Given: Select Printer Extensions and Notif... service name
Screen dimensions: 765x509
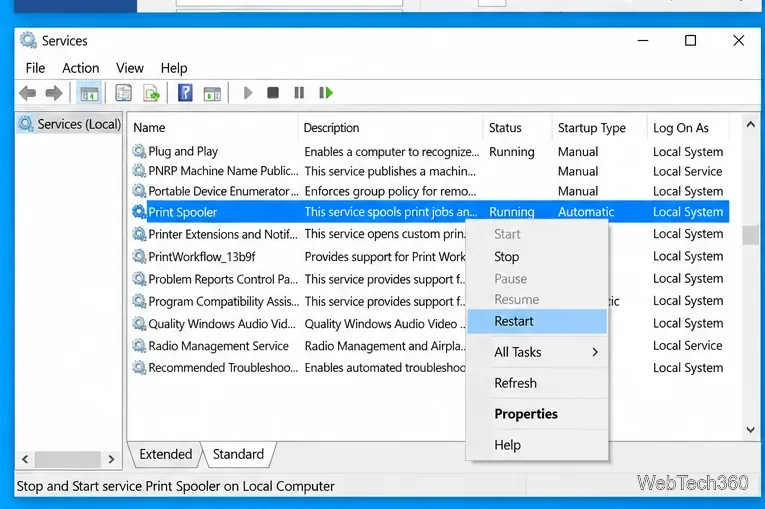Looking at the screenshot, I should point(222,234).
